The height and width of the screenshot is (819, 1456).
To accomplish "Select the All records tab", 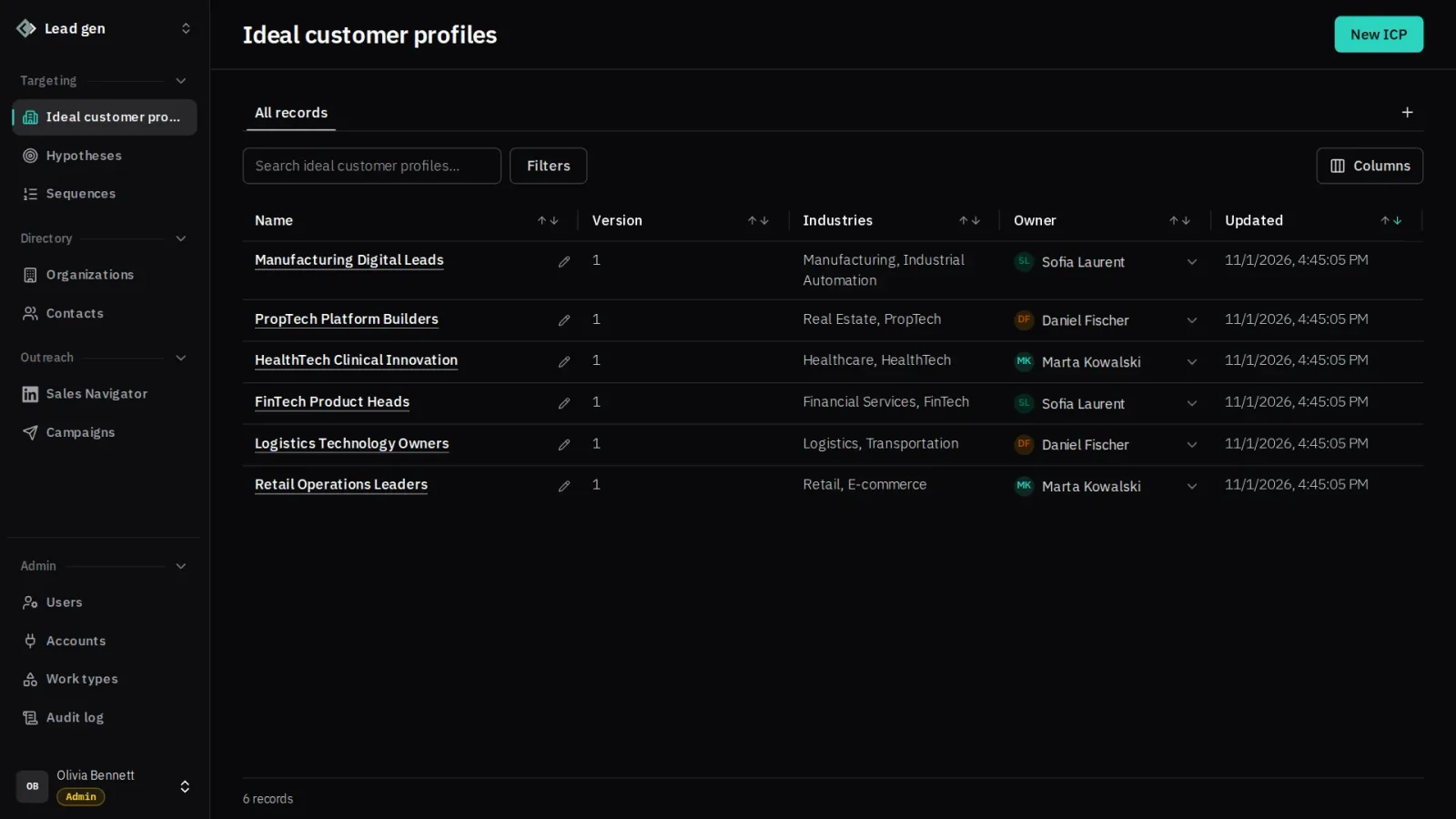I will 291,113.
